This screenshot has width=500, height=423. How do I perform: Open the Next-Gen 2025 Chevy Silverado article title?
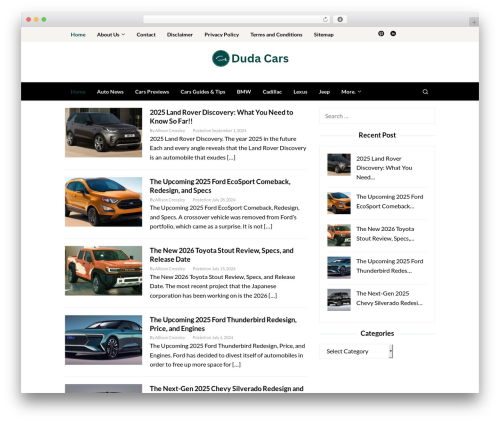pos(226,389)
